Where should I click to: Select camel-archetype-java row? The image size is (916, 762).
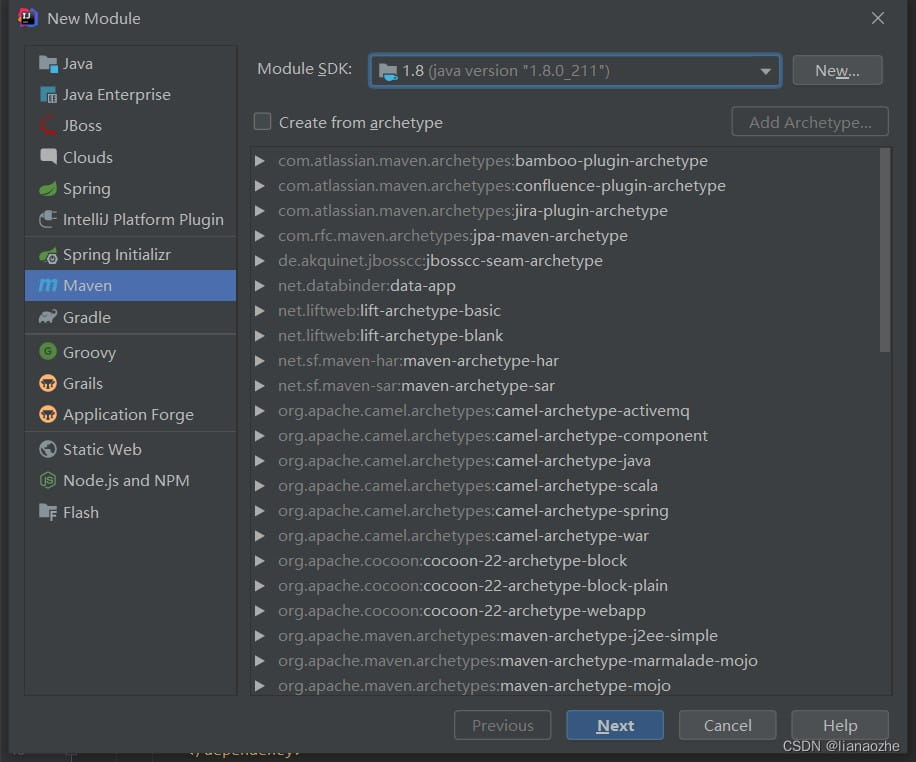(x=565, y=460)
